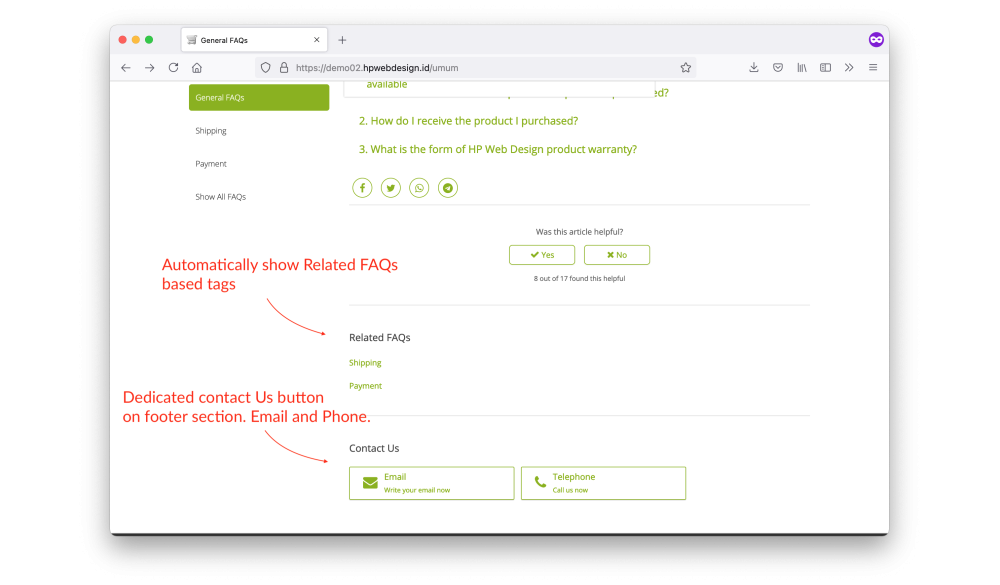Select Show All FAQs sidebar item
The image size is (1000, 585).
point(220,197)
